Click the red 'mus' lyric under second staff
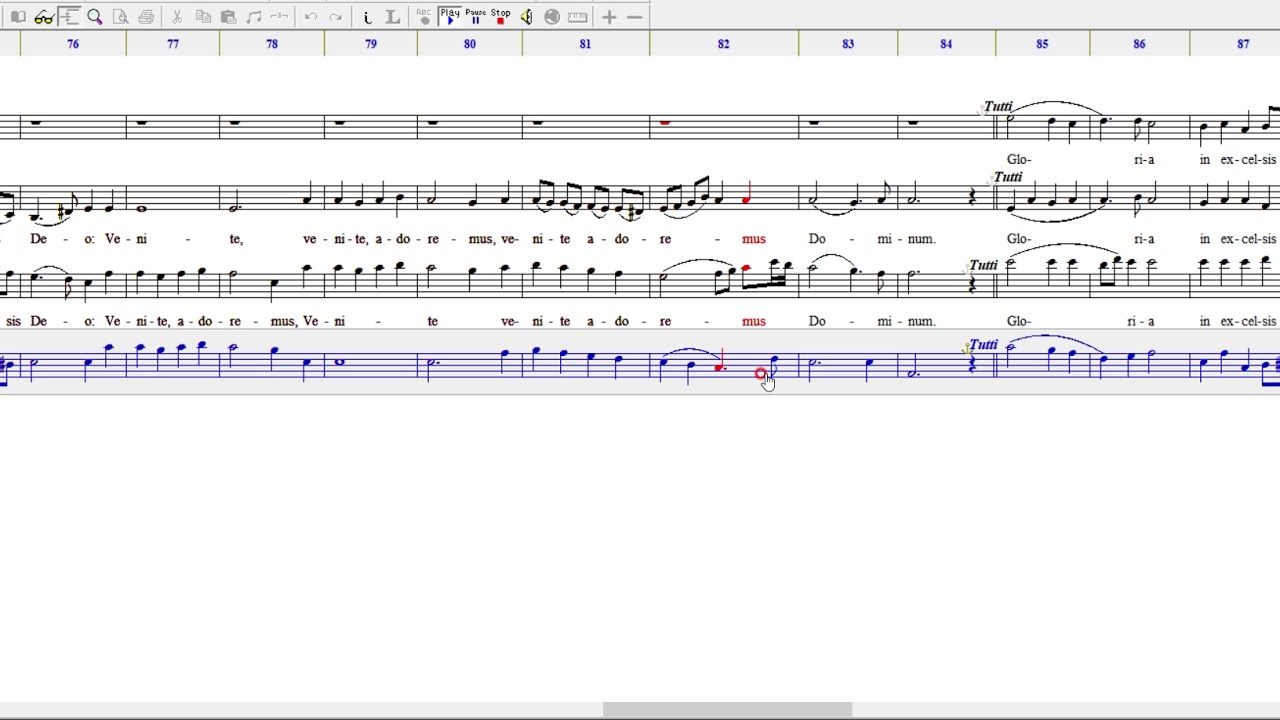The image size is (1280, 720). click(x=754, y=239)
